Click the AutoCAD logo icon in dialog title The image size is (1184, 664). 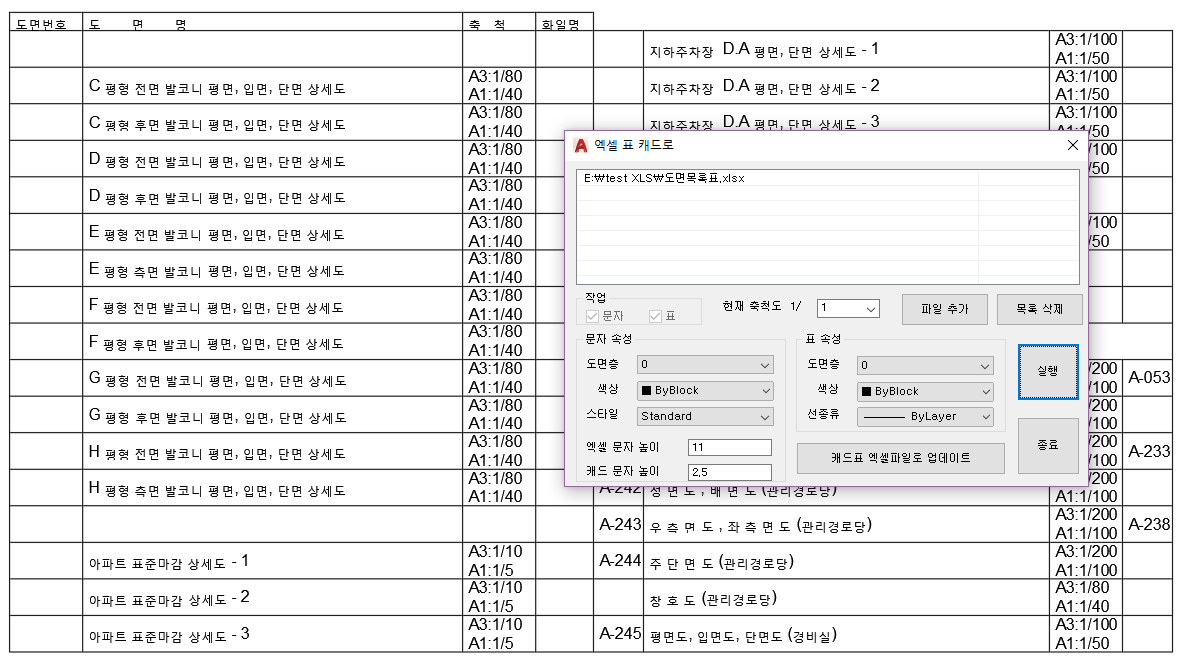(x=580, y=145)
